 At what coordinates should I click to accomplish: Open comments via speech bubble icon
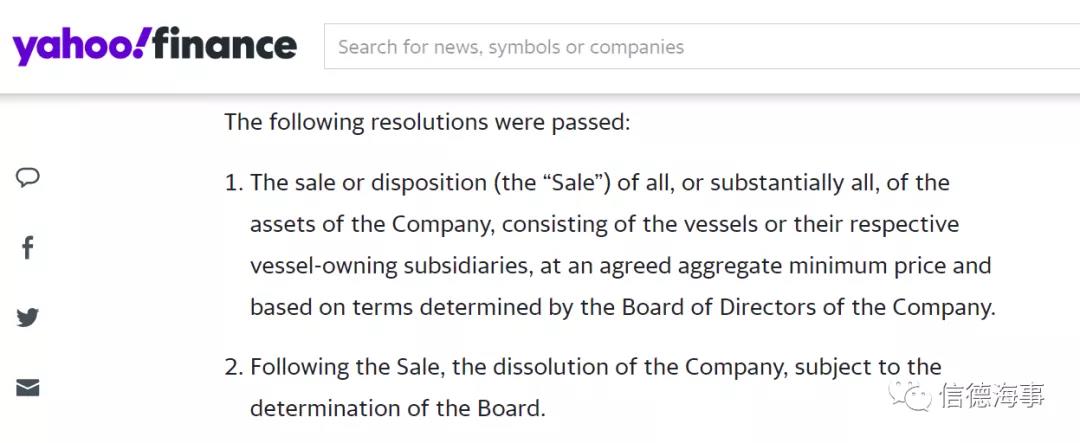tap(28, 178)
